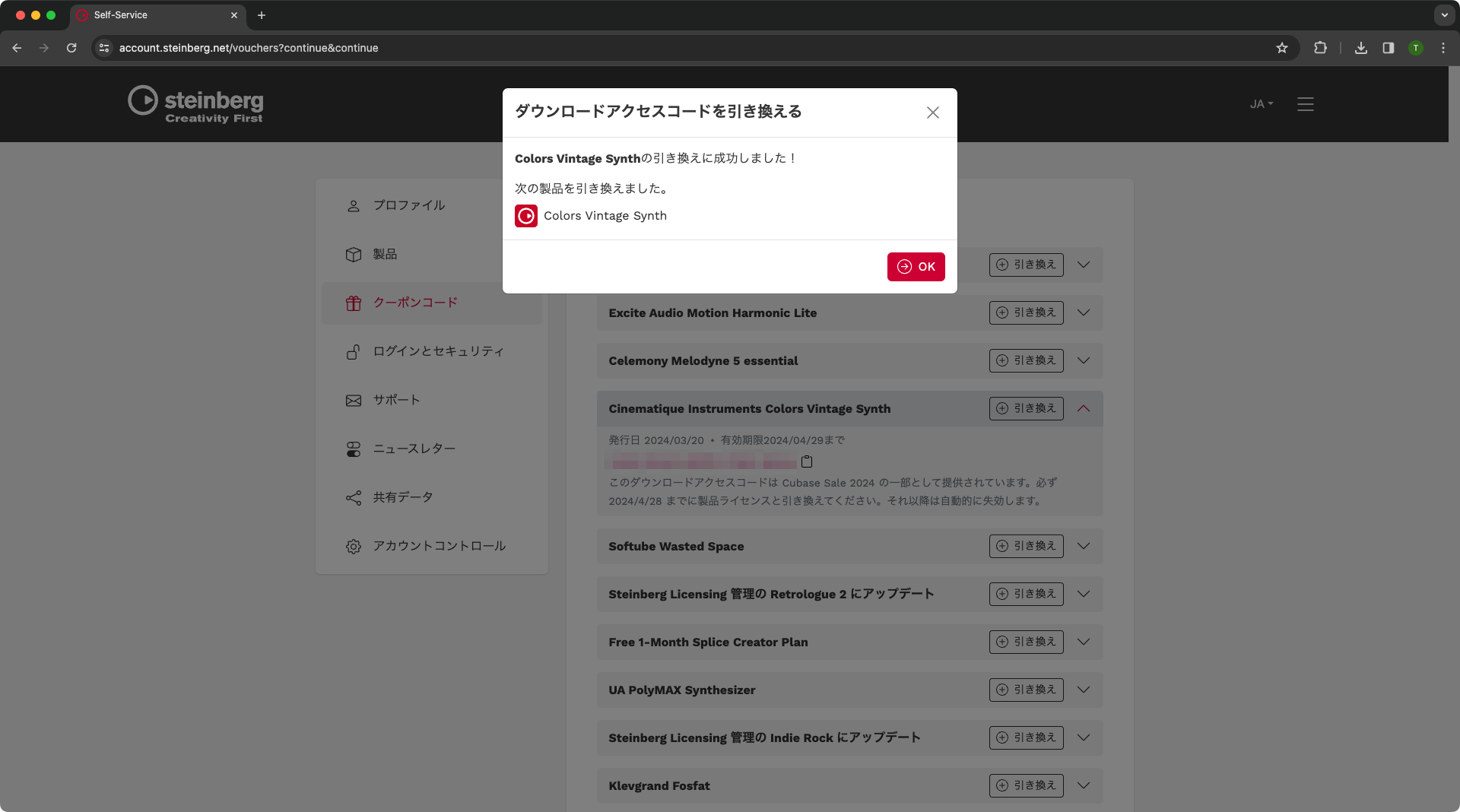
Task: Click the envelope icon for support
Action: 353,401
